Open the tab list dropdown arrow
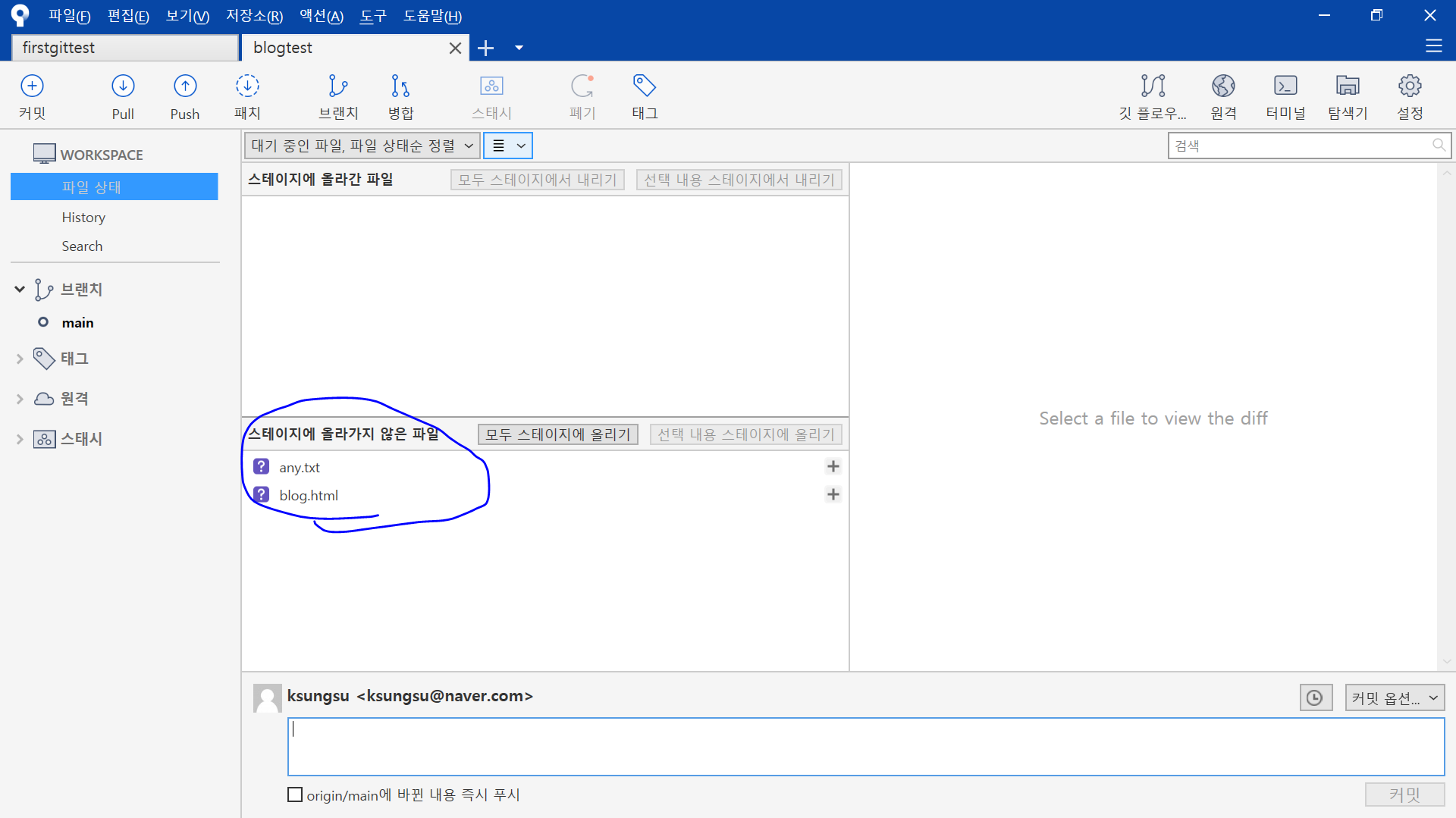 [519, 48]
